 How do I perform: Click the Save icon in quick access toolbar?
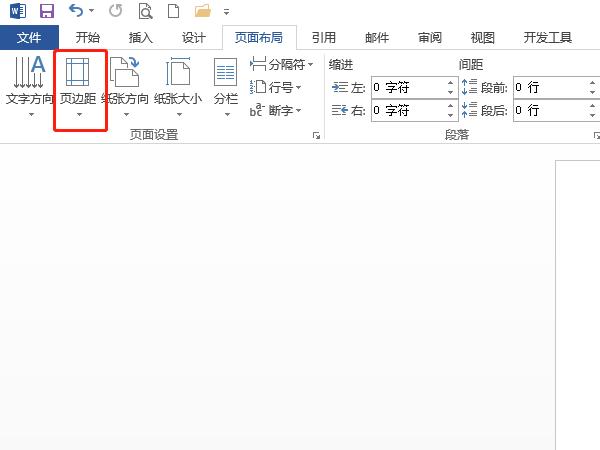46,12
